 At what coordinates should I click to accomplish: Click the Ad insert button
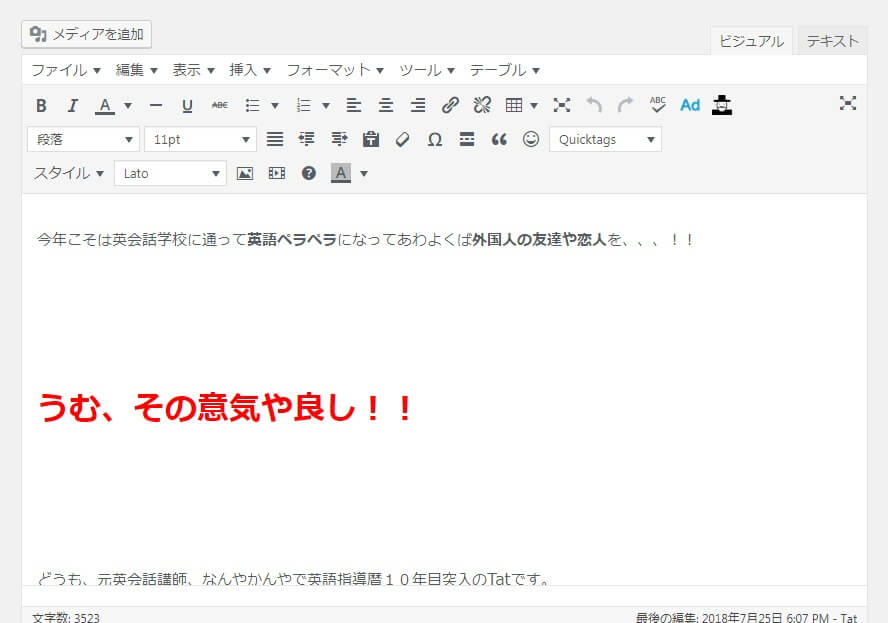[x=690, y=105]
